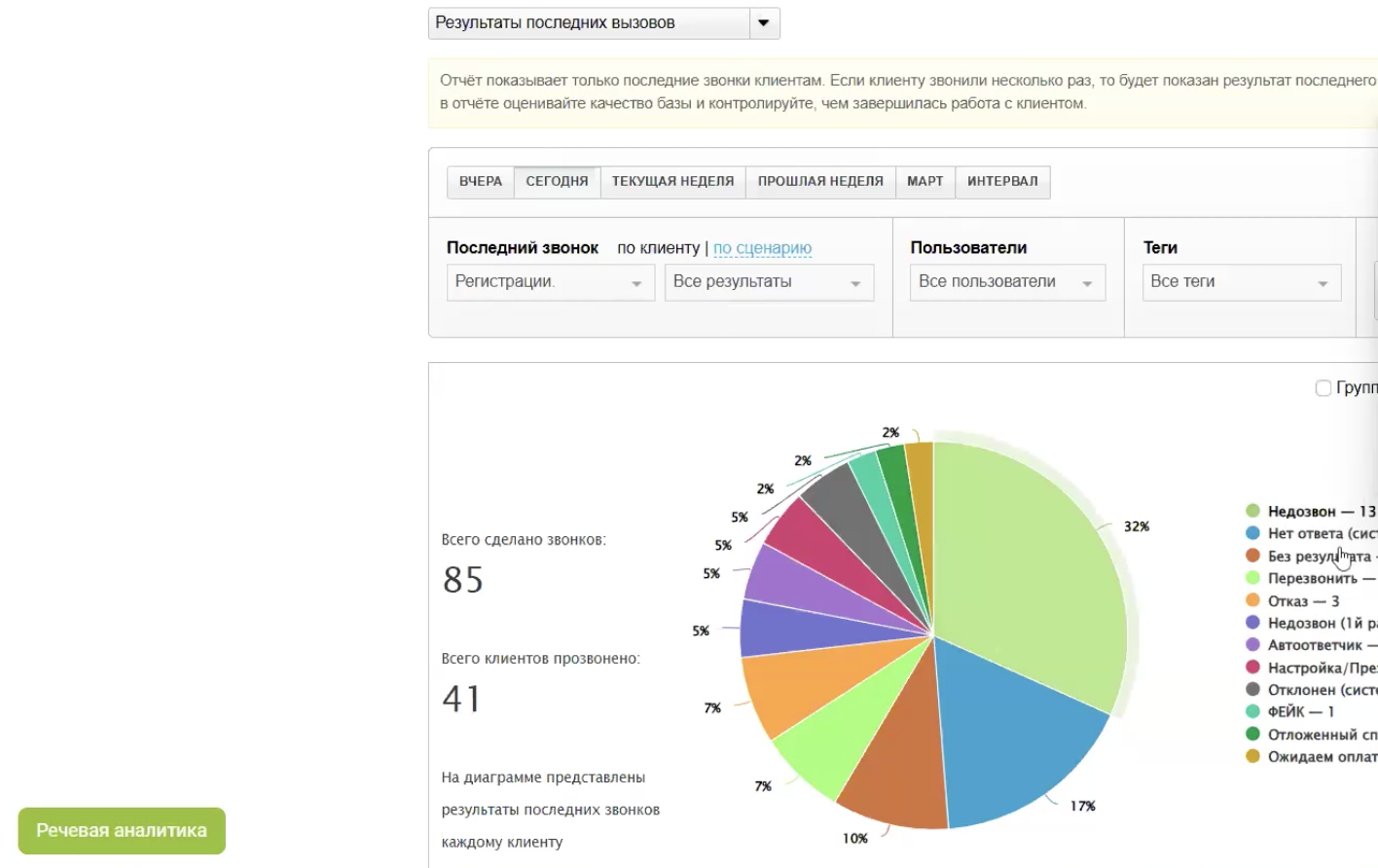1378x868 pixels.
Task: Choose the МАРТ period tab
Action: click(925, 182)
